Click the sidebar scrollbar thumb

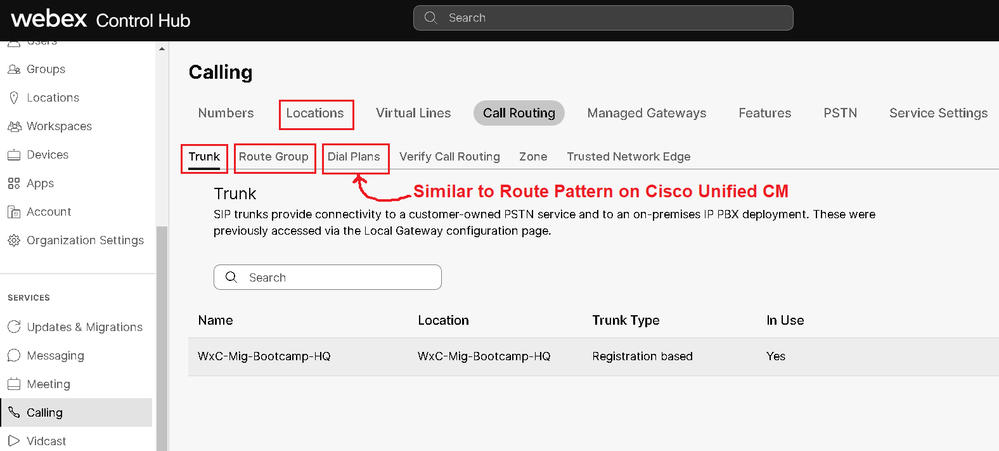pos(161,338)
